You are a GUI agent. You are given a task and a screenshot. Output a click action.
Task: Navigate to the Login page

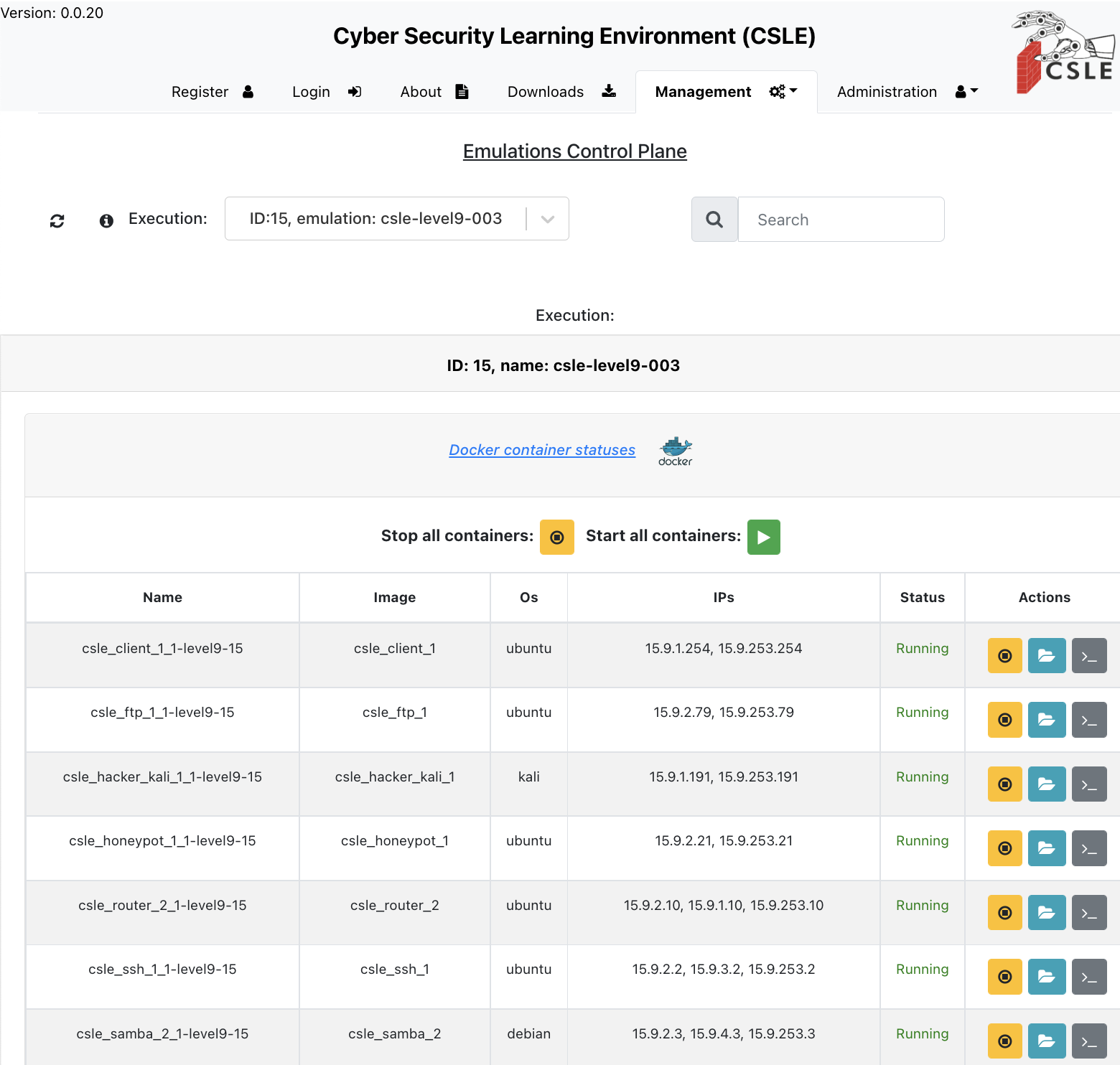[x=326, y=92]
